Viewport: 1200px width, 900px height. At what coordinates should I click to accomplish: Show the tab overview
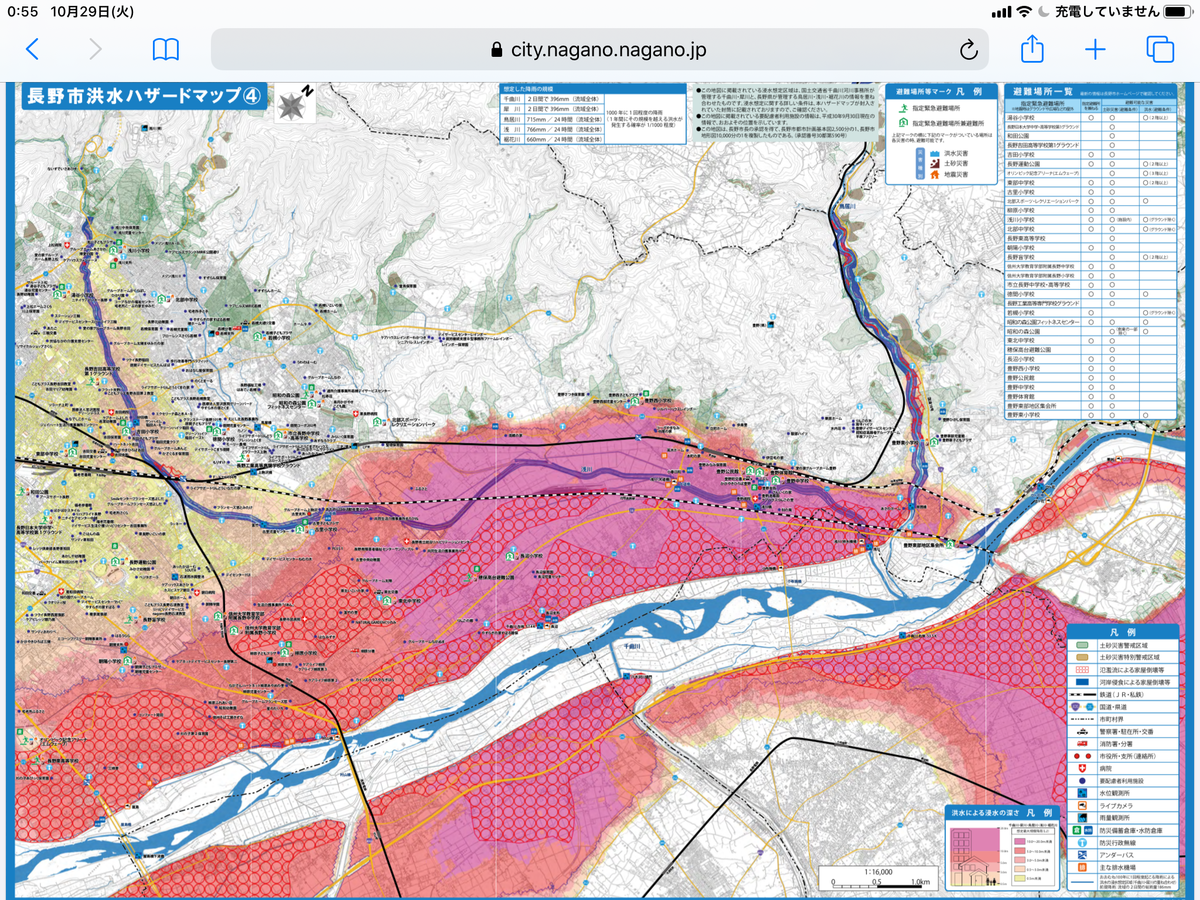pos(1160,49)
